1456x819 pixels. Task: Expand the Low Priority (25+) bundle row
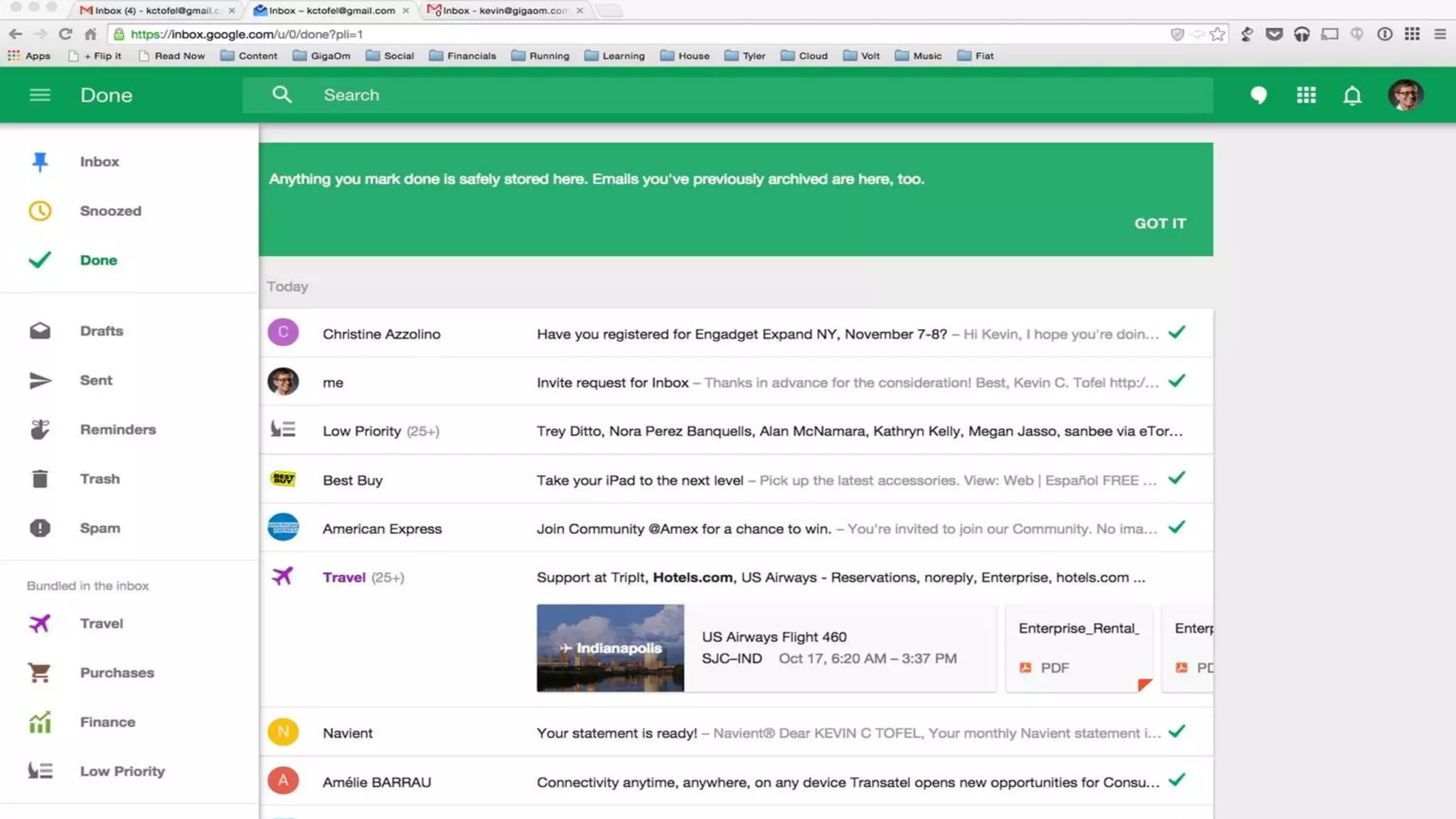(x=736, y=431)
